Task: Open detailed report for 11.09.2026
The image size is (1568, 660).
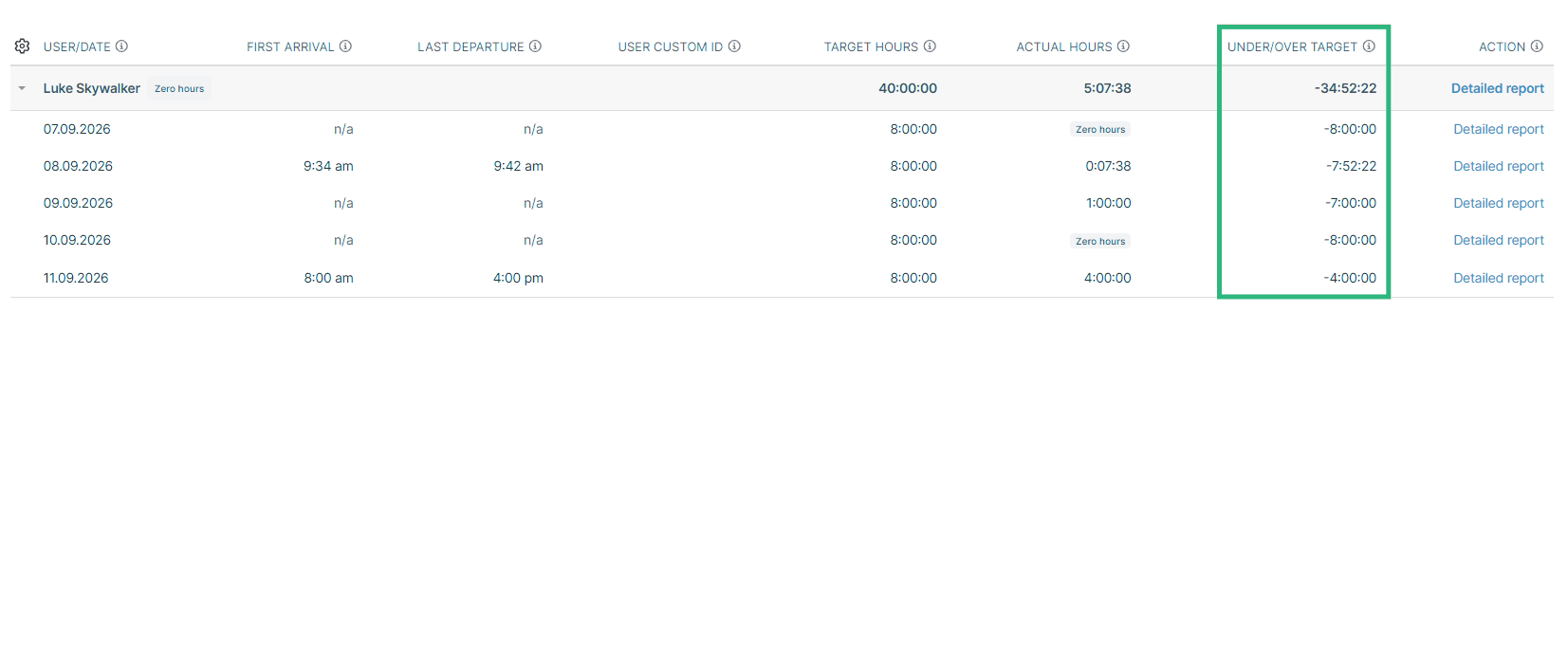Action: point(1499,278)
